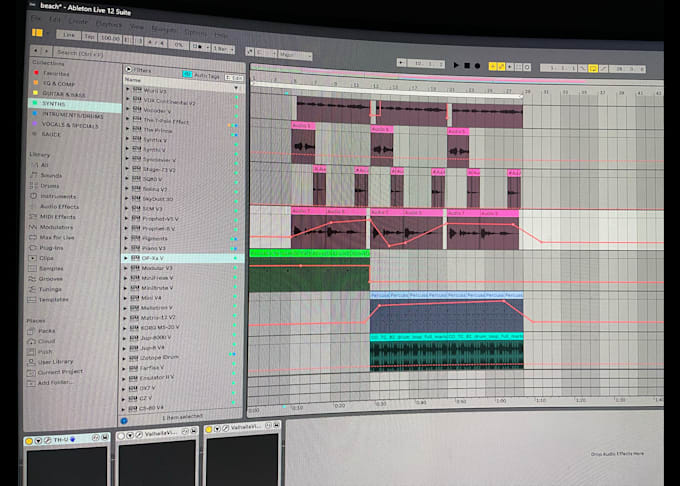Toggle the Loop switch in transport

pyautogui.click(x=592, y=68)
